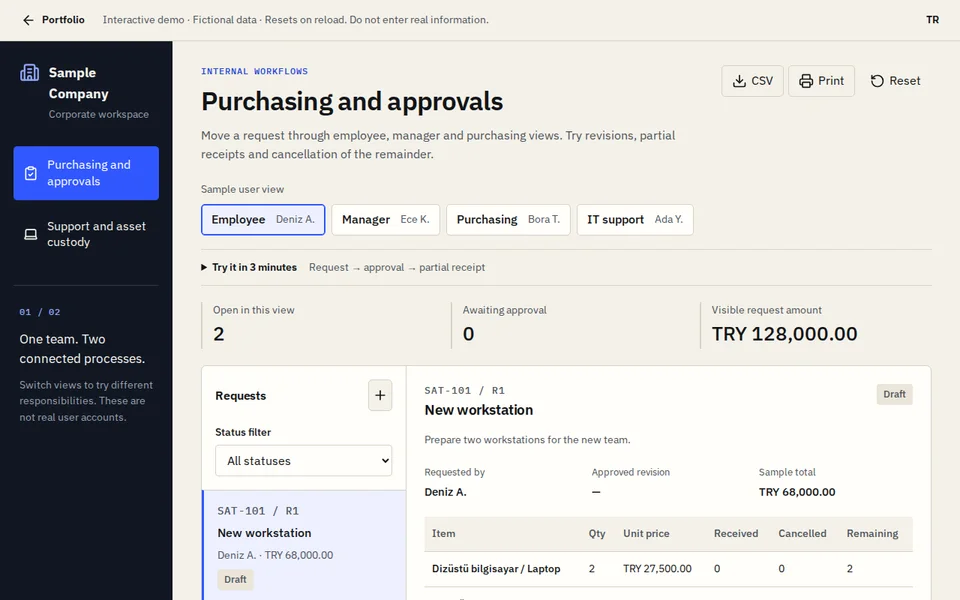Click the Draft badge in the request list
This screenshot has width=960, height=600.
[x=235, y=579]
